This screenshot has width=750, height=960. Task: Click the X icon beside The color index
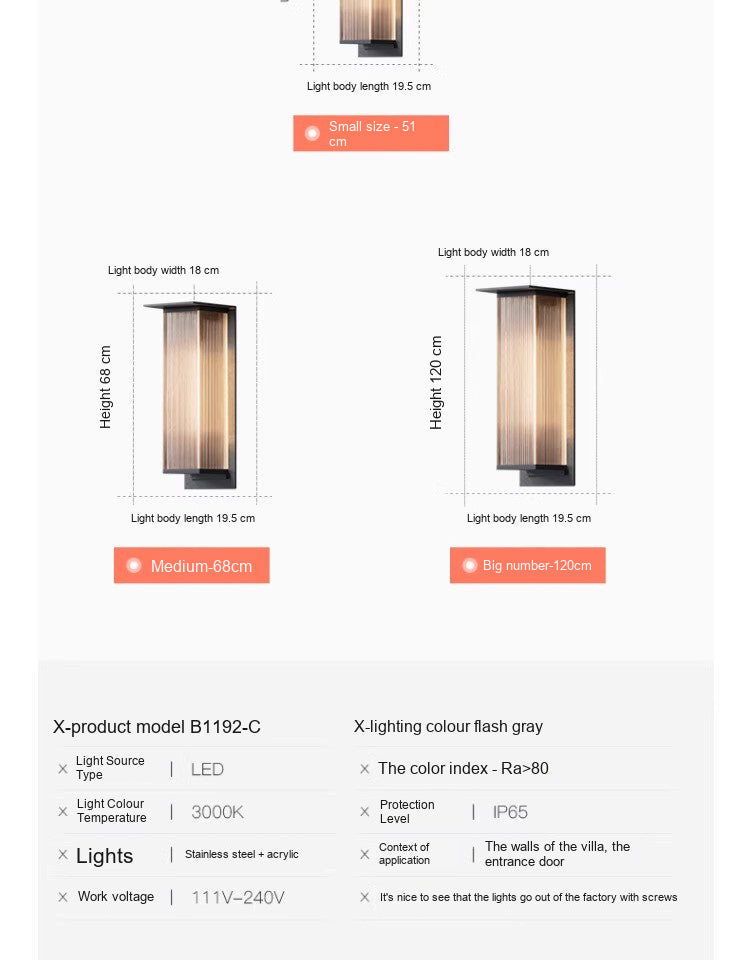(365, 768)
